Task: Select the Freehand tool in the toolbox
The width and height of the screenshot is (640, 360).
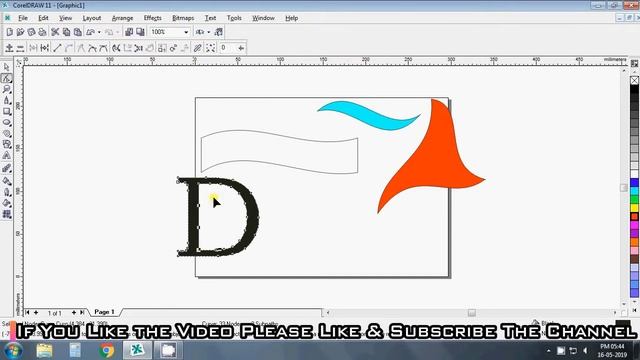Action: tap(7, 100)
